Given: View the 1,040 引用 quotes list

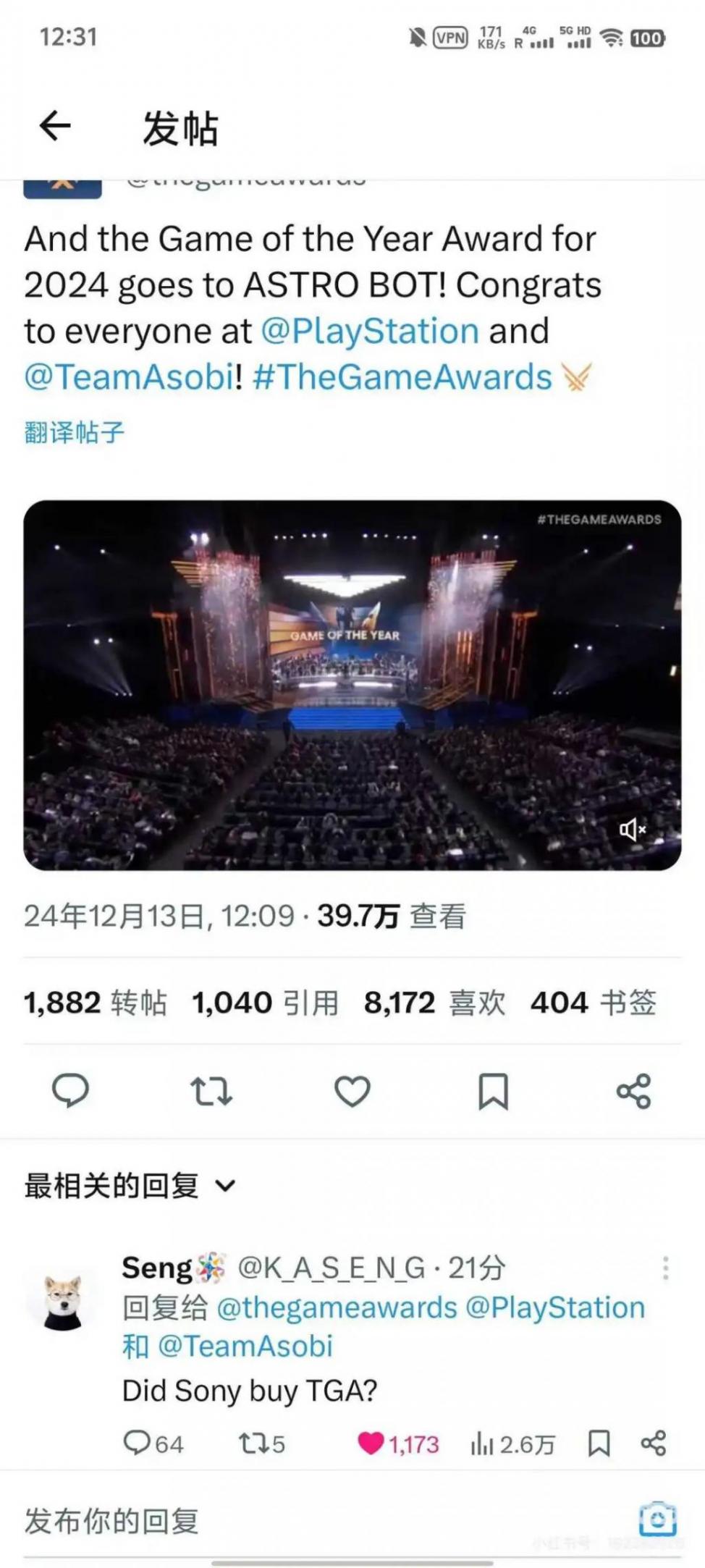Looking at the screenshot, I should click(x=266, y=1003).
